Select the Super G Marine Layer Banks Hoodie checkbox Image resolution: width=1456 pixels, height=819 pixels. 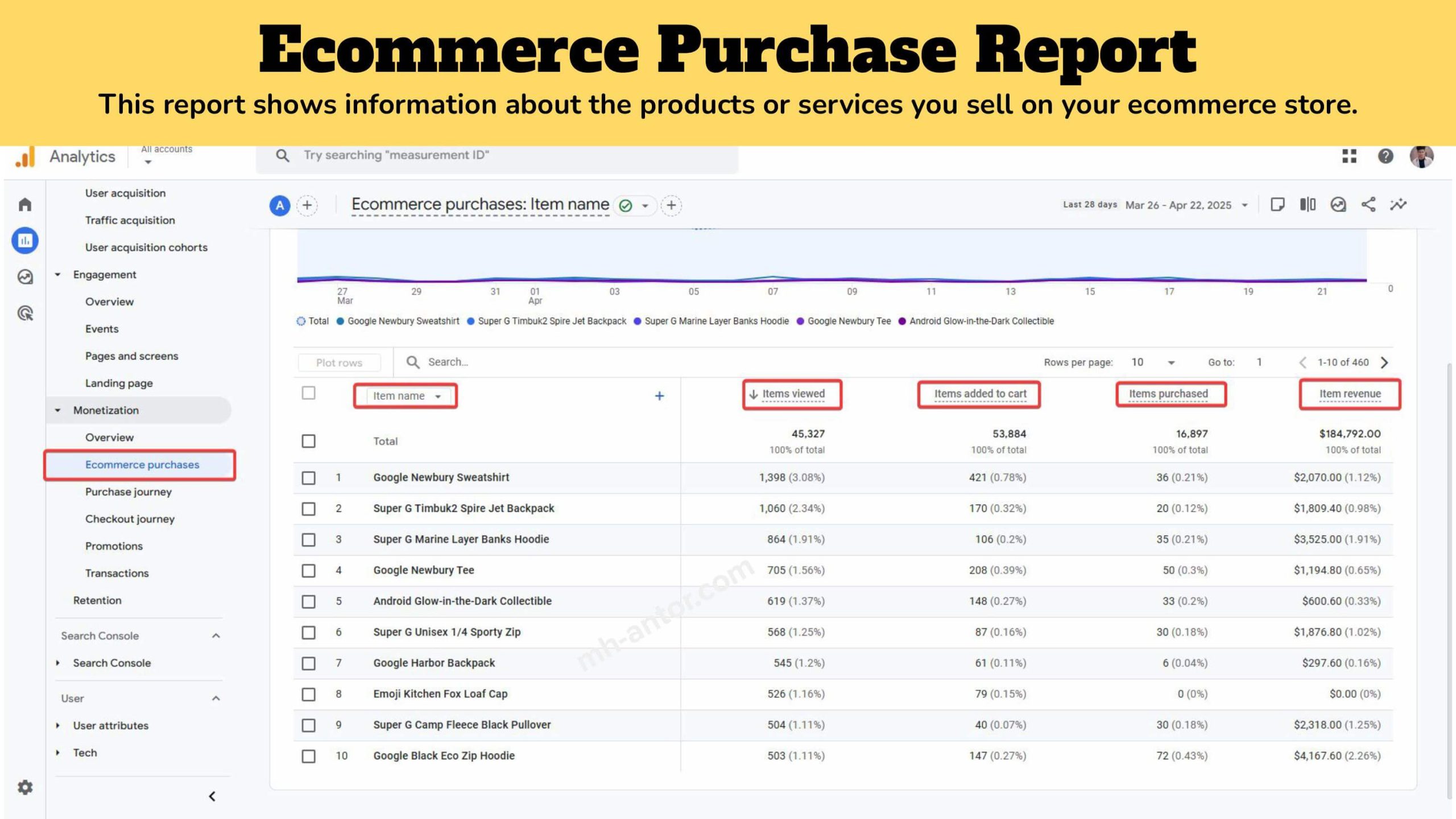click(x=308, y=540)
